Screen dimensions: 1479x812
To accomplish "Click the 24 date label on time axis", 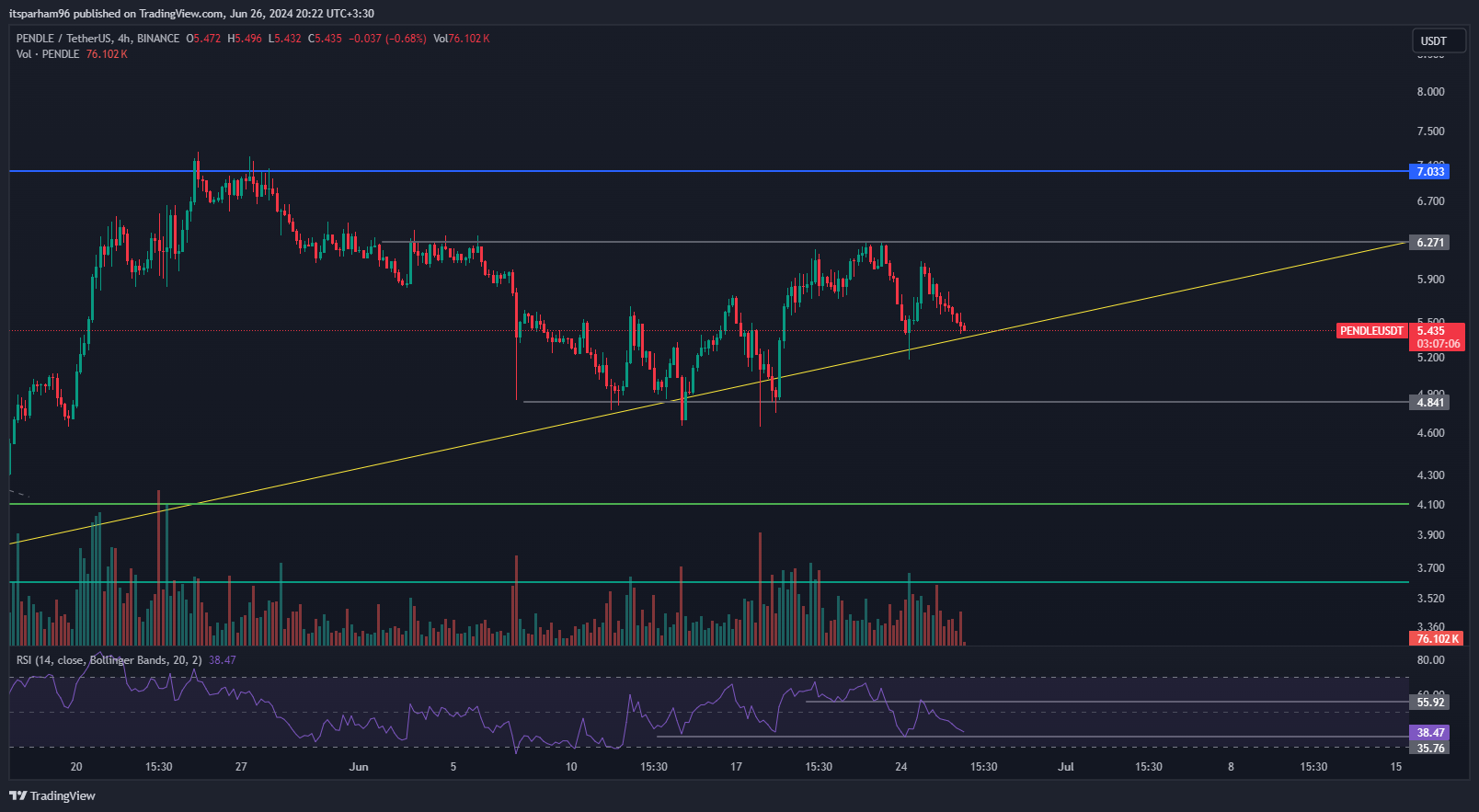I will coord(901,767).
